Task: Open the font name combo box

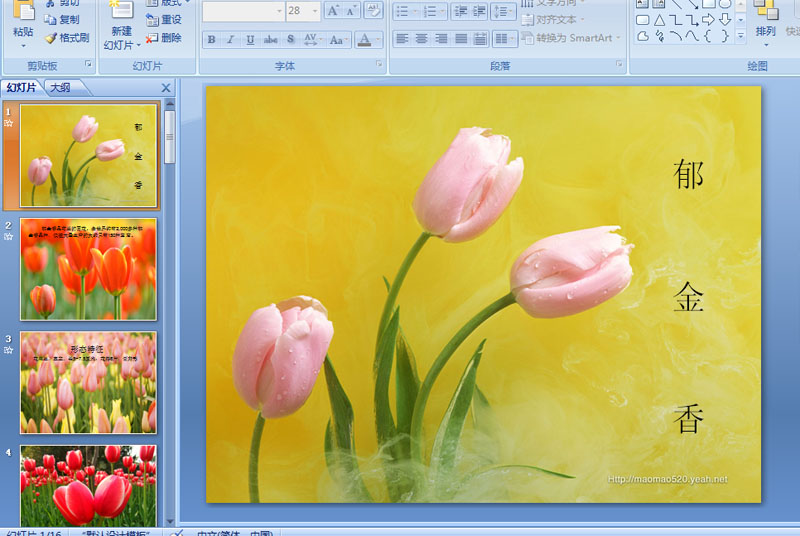Action: coord(243,11)
